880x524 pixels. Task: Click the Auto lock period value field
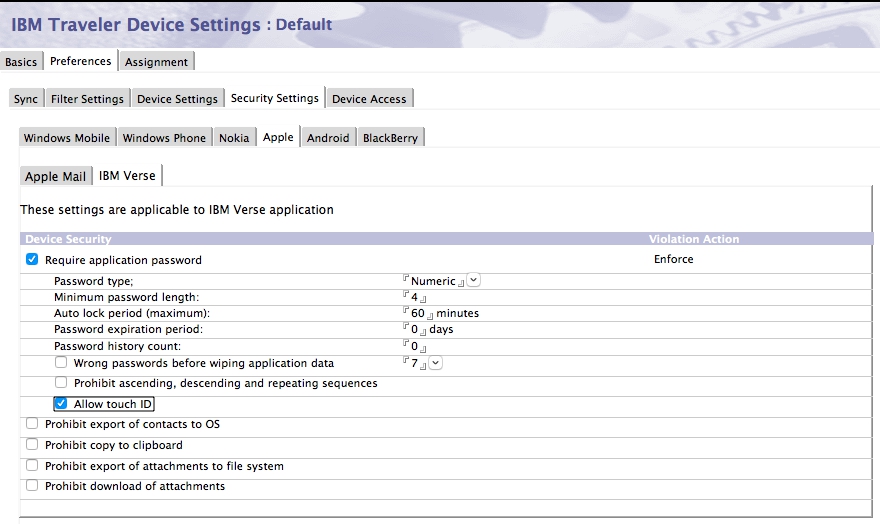[418, 313]
